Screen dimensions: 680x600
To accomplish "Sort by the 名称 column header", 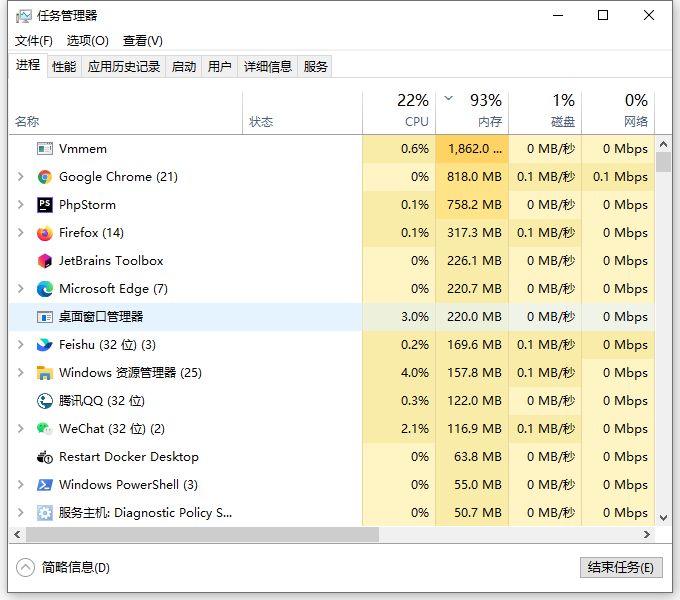I will (x=125, y=113).
